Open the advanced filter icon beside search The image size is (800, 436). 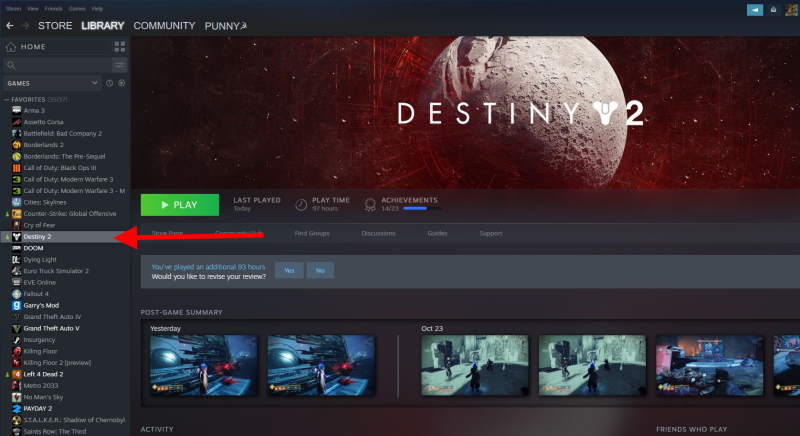pyautogui.click(x=120, y=65)
